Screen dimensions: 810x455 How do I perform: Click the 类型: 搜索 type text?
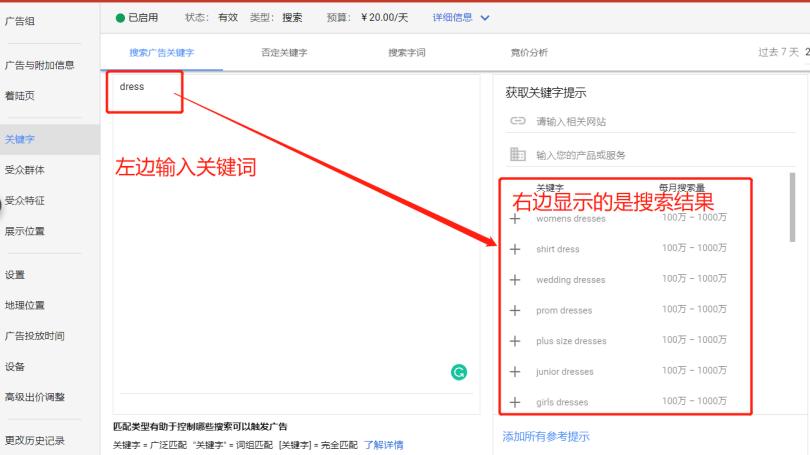coord(276,18)
